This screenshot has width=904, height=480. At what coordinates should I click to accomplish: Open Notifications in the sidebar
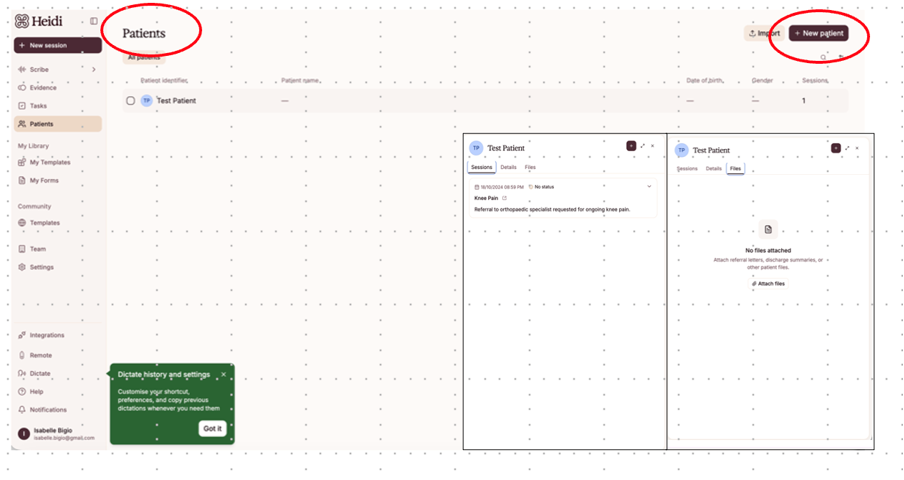48,410
